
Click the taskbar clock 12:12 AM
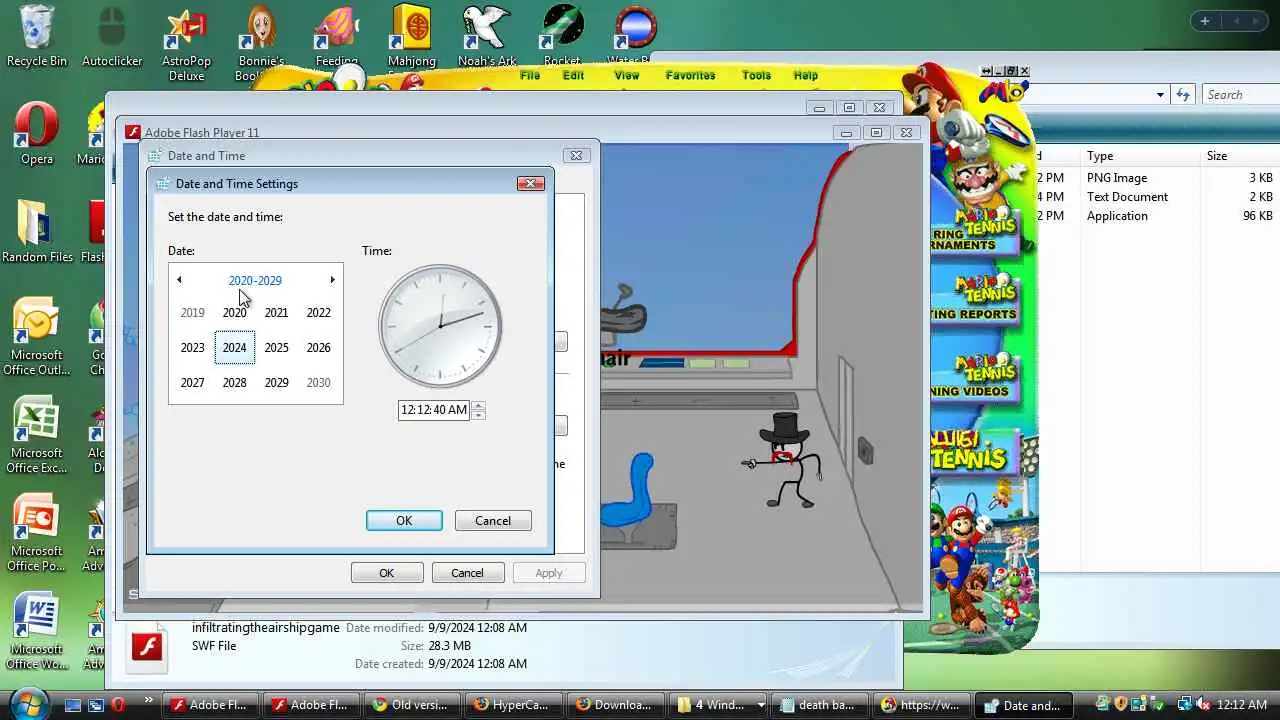coord(1244,705)
